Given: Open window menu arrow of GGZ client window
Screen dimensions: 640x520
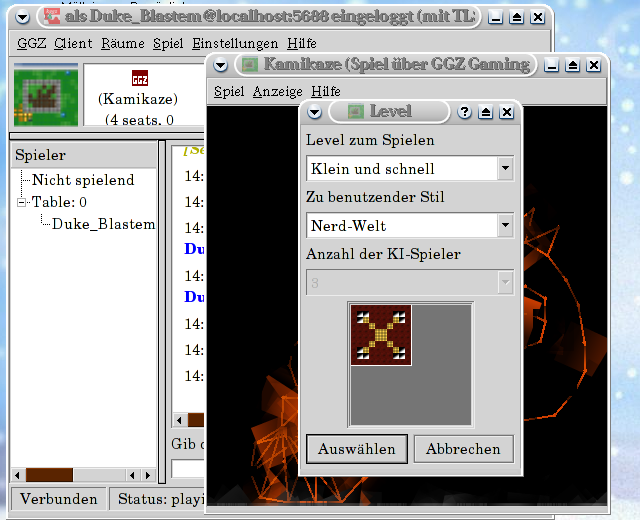Looking at the screenshot, I should 23,17.
